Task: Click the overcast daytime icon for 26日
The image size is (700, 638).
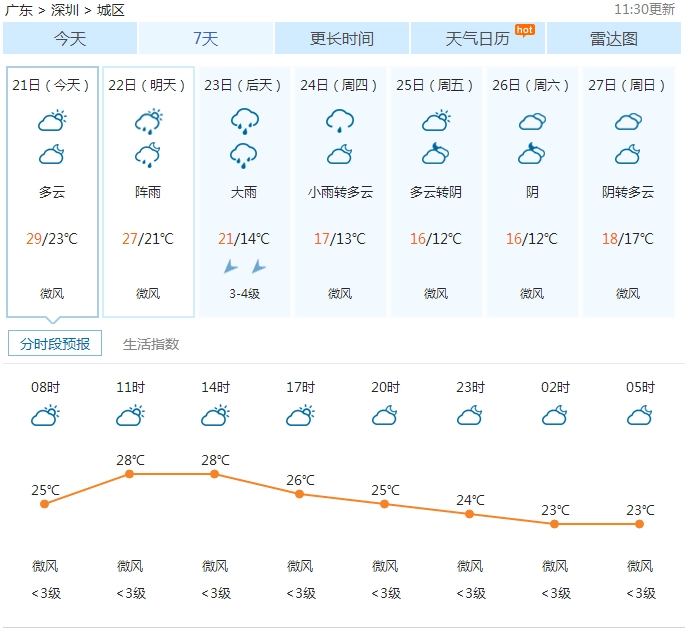Action: (532, 121)
